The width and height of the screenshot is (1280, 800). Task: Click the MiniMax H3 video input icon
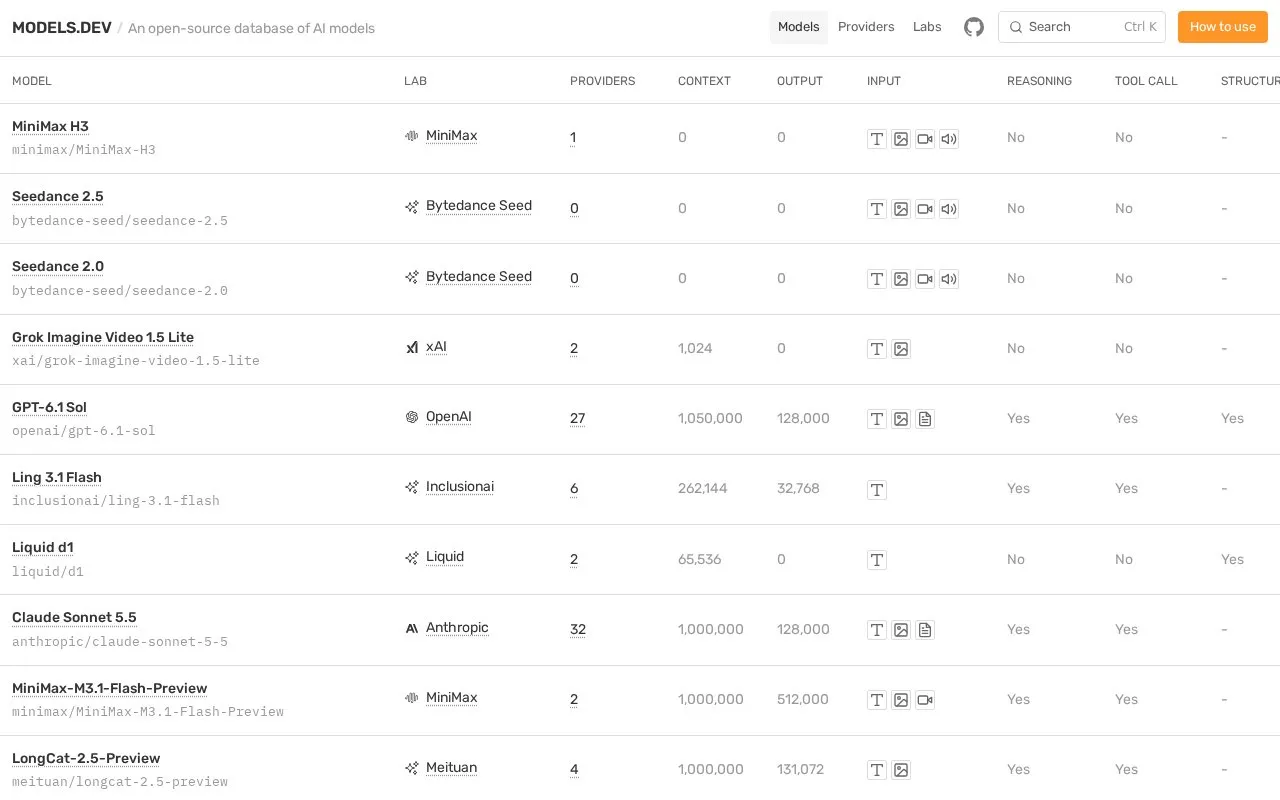pos(925,139)
